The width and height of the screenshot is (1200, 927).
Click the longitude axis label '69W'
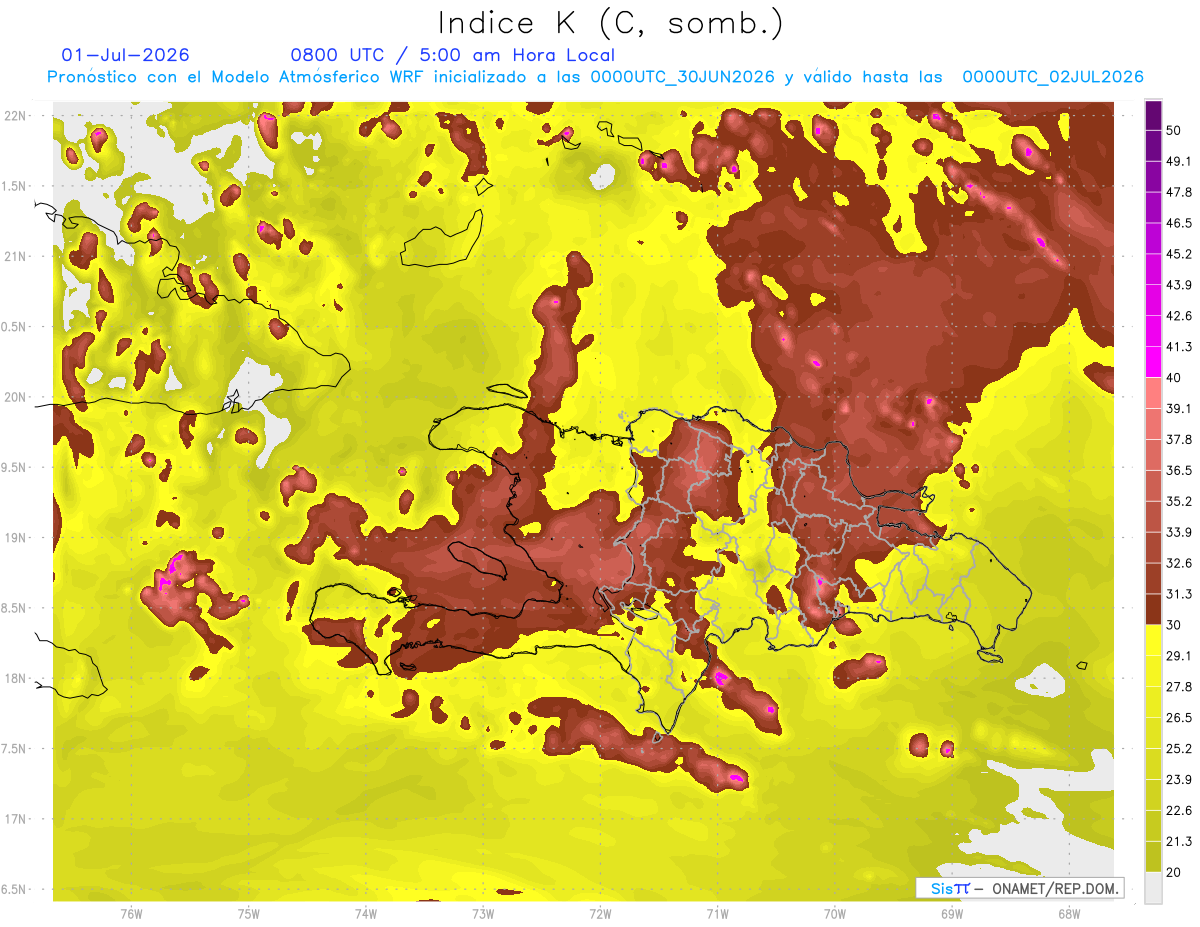[x=951, y=914]
